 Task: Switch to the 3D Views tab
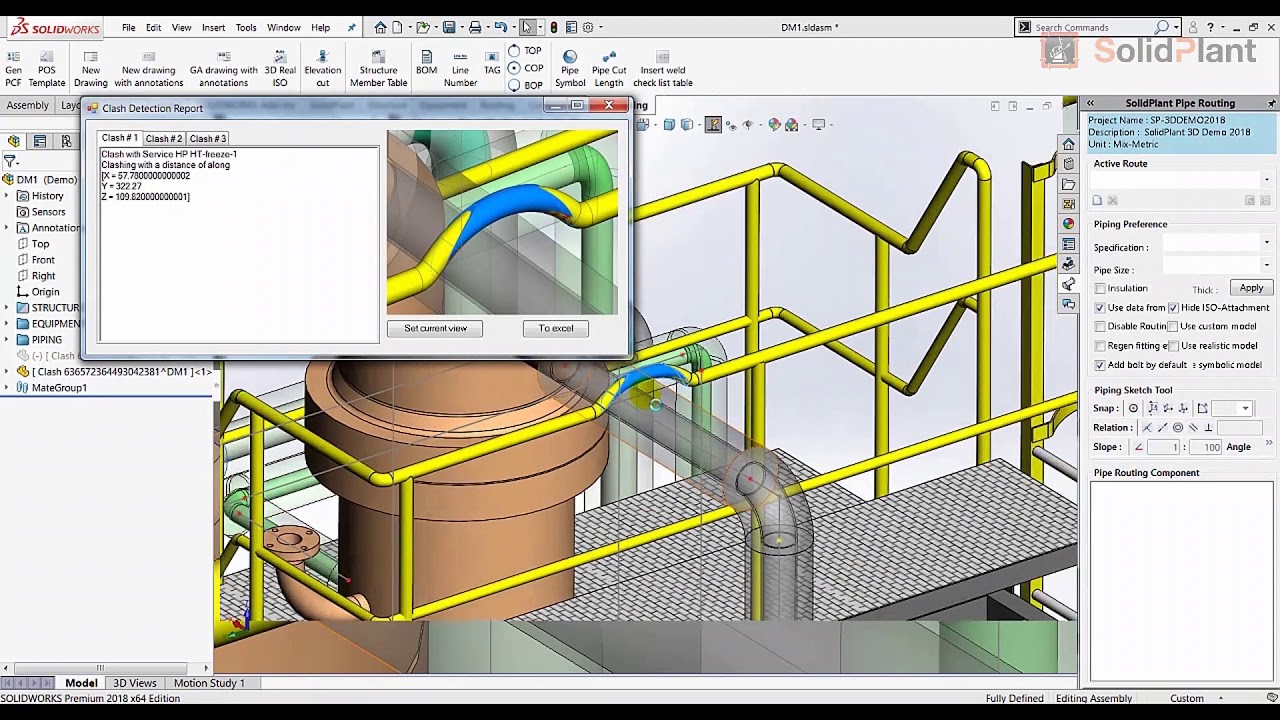tap(135, 683)
